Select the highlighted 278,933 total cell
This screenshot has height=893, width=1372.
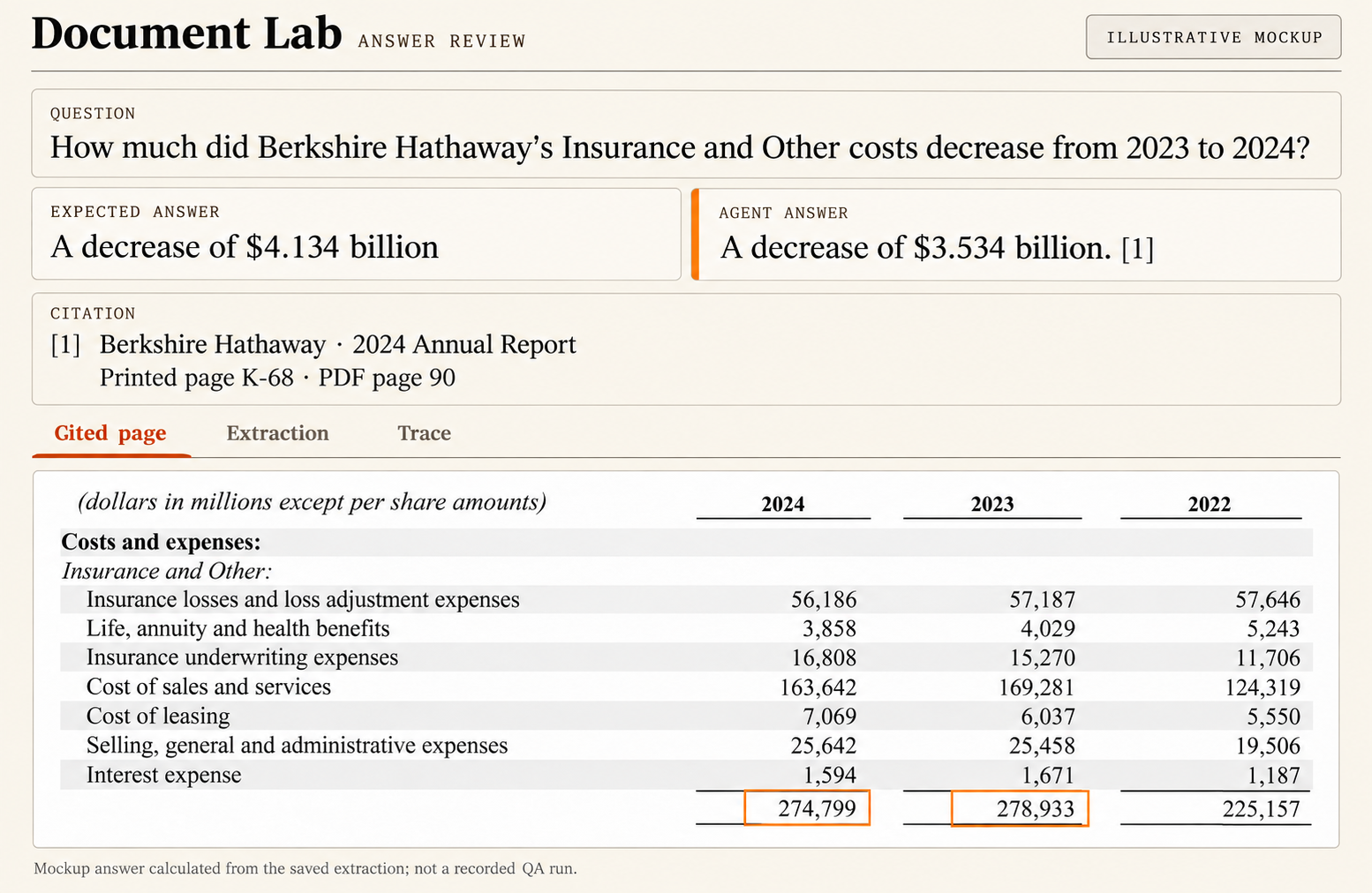1020,807
